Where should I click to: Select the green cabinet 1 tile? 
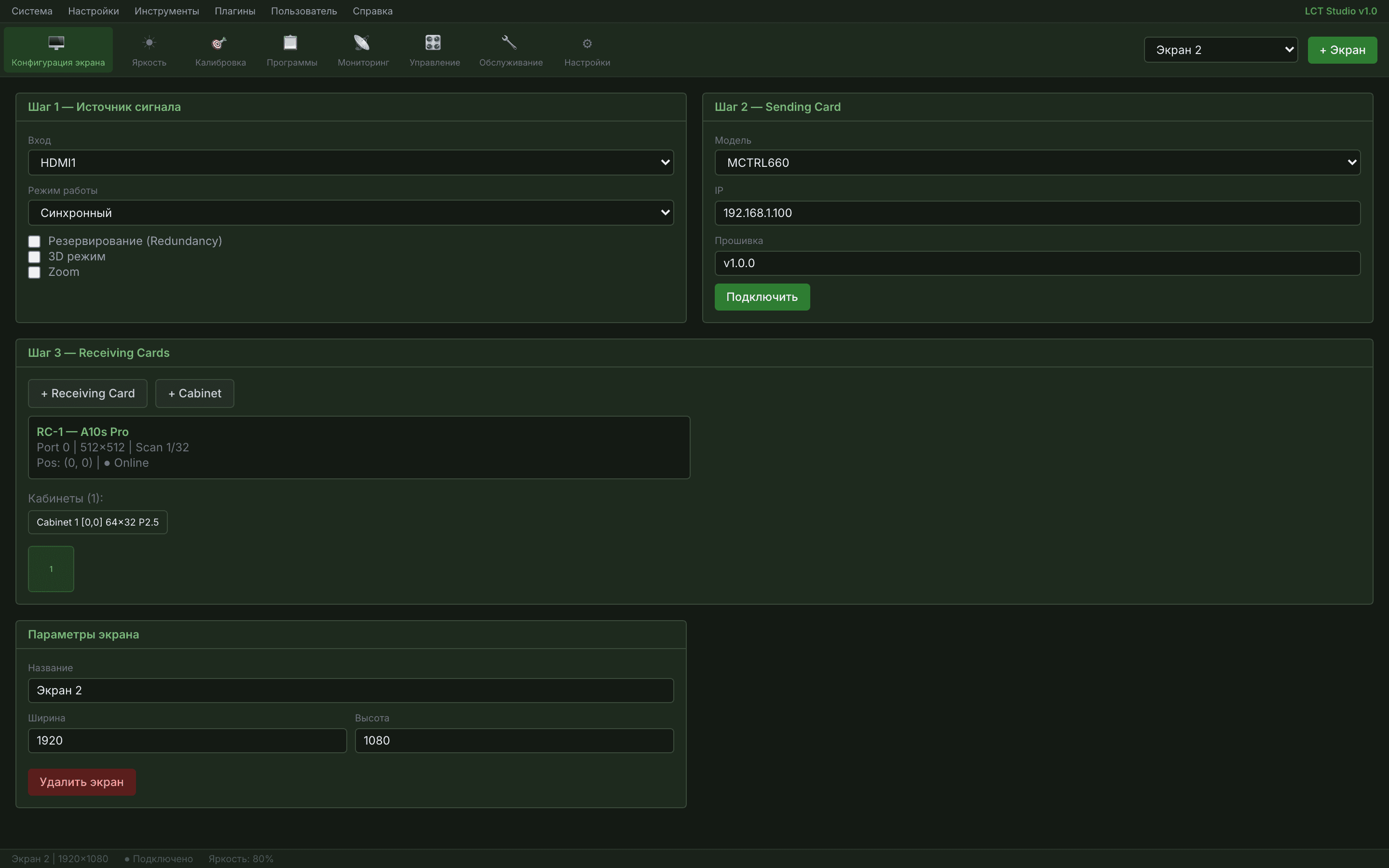pos(51,569)
